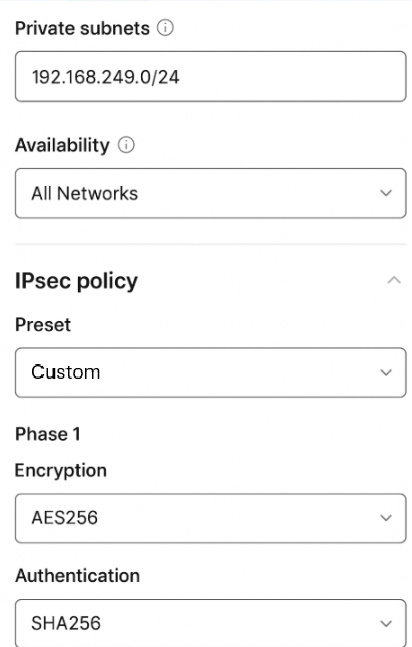Open the Preset dropdown showing Custom
Image resolution: width=412 pixels, height=647 pixels.
click(x=211, y=373)
